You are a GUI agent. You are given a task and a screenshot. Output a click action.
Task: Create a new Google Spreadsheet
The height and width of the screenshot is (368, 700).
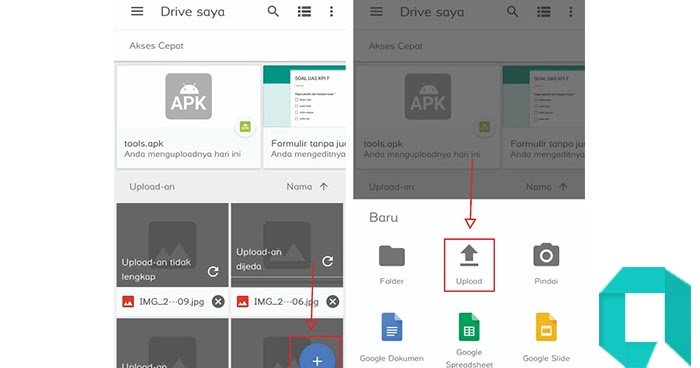(469, 340)
